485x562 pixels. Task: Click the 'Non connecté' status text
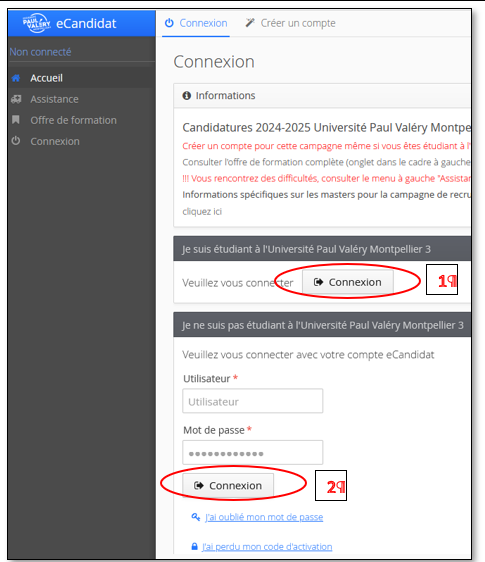(41, 52)
